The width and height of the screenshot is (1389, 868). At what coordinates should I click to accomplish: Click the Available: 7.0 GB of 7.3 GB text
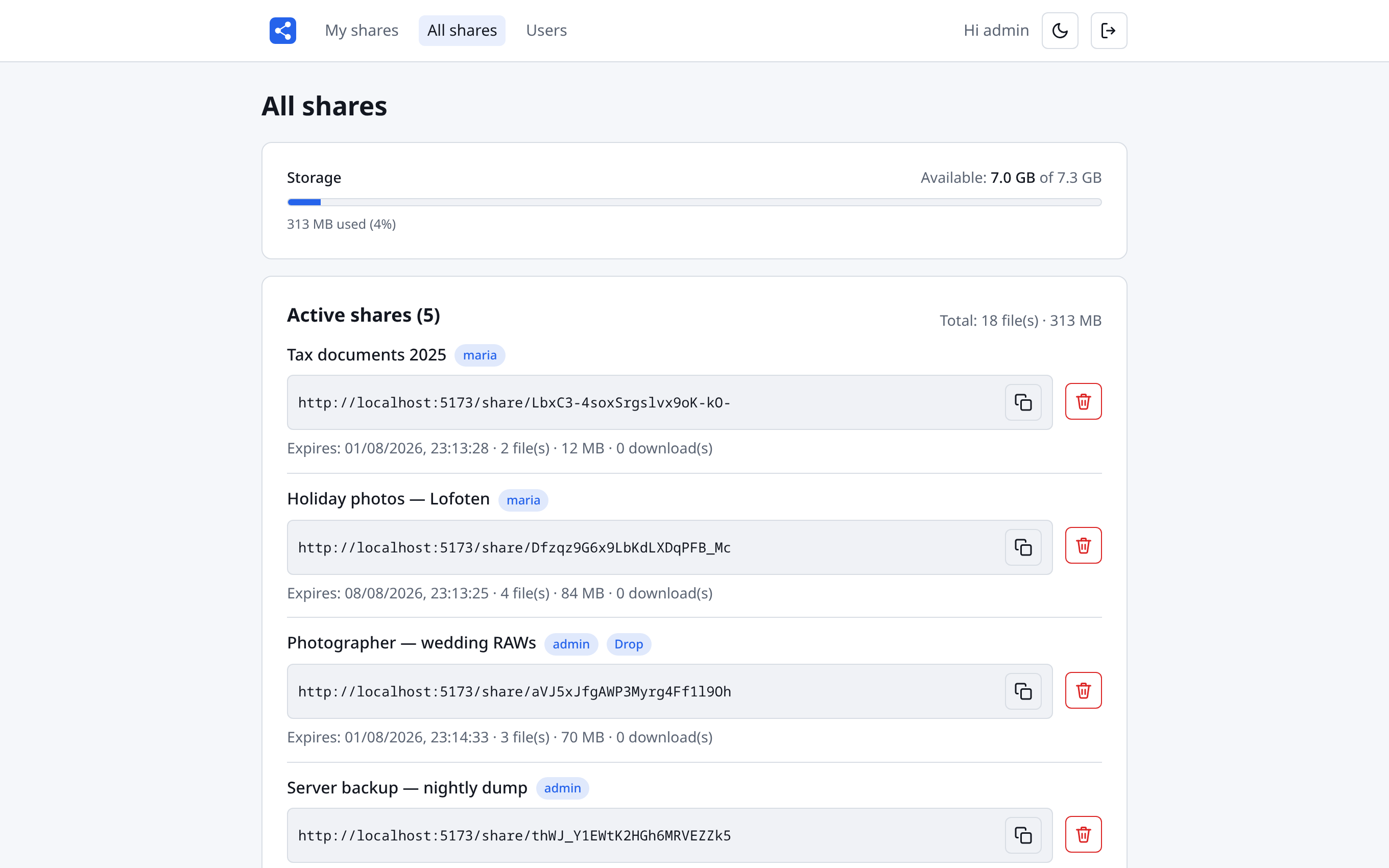click(1011, 177)
